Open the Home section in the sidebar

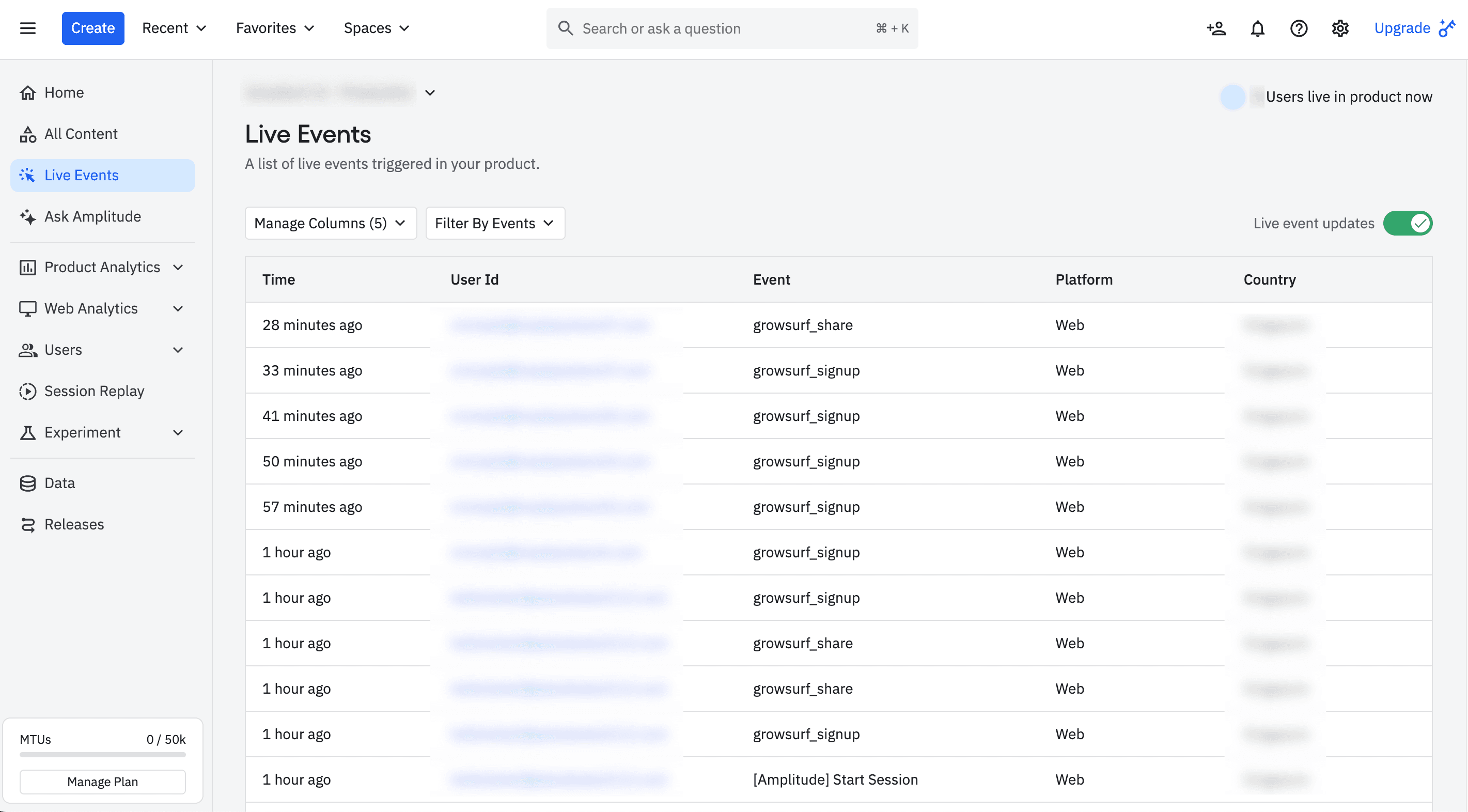pos(64,92)
